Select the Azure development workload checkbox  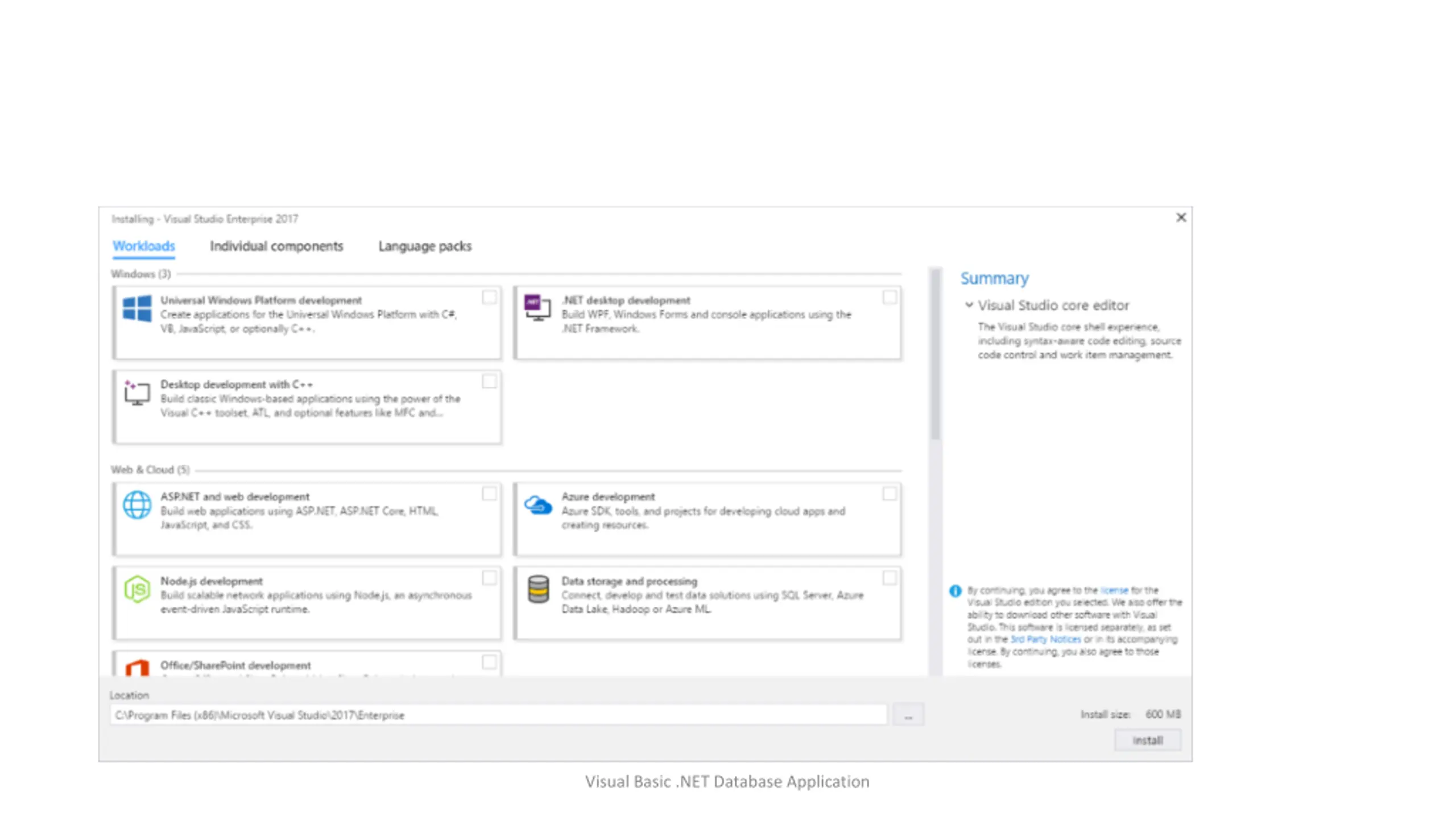point(890,494)
